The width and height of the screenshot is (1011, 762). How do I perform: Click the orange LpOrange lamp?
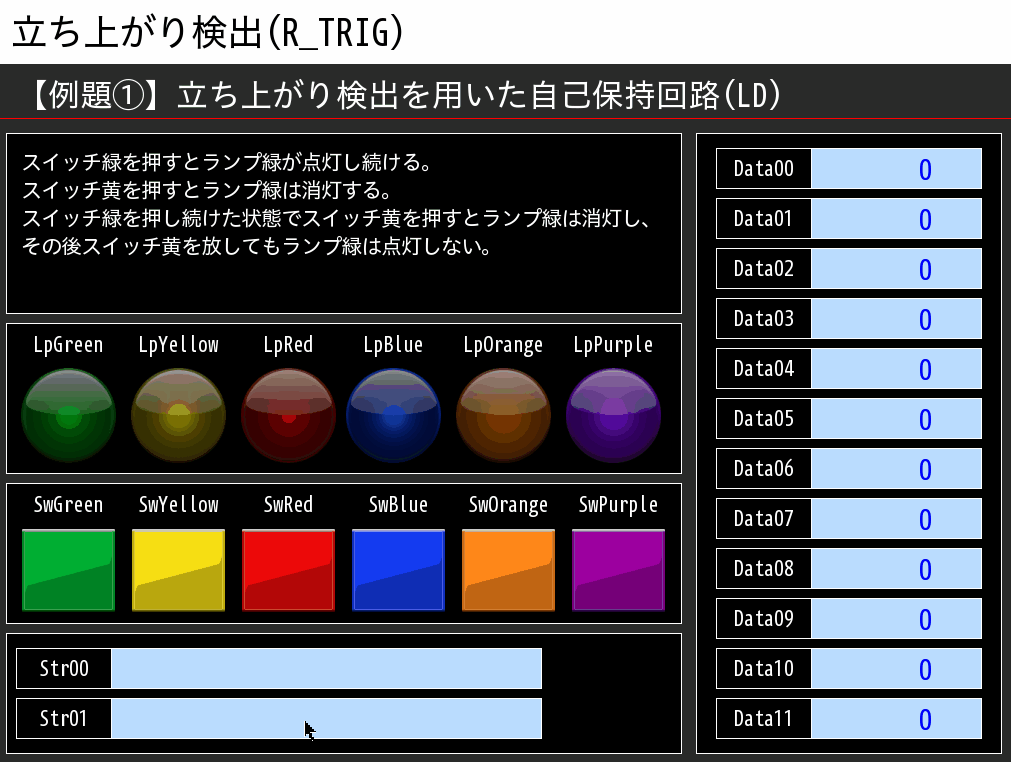point(504,415)
